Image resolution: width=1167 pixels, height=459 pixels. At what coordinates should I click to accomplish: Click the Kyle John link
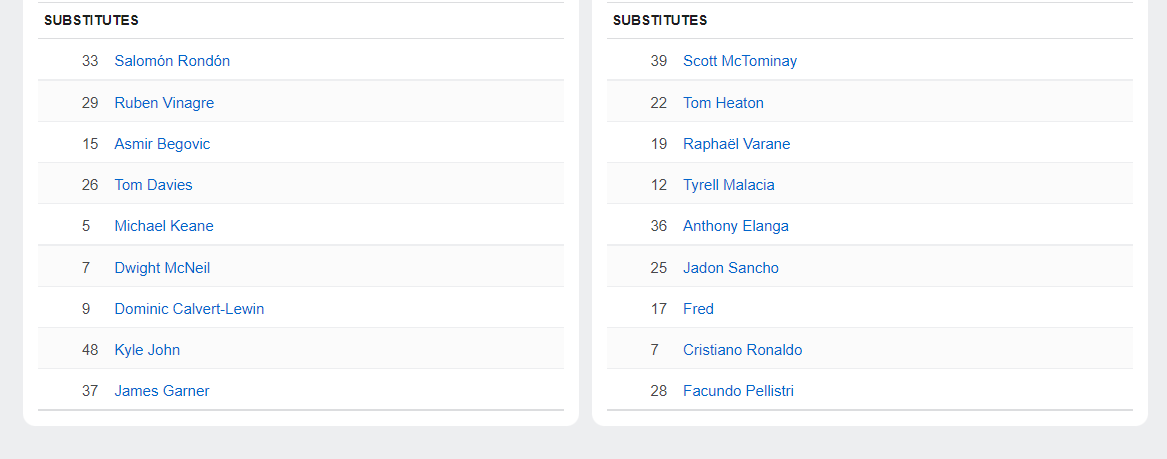point(147,350)
